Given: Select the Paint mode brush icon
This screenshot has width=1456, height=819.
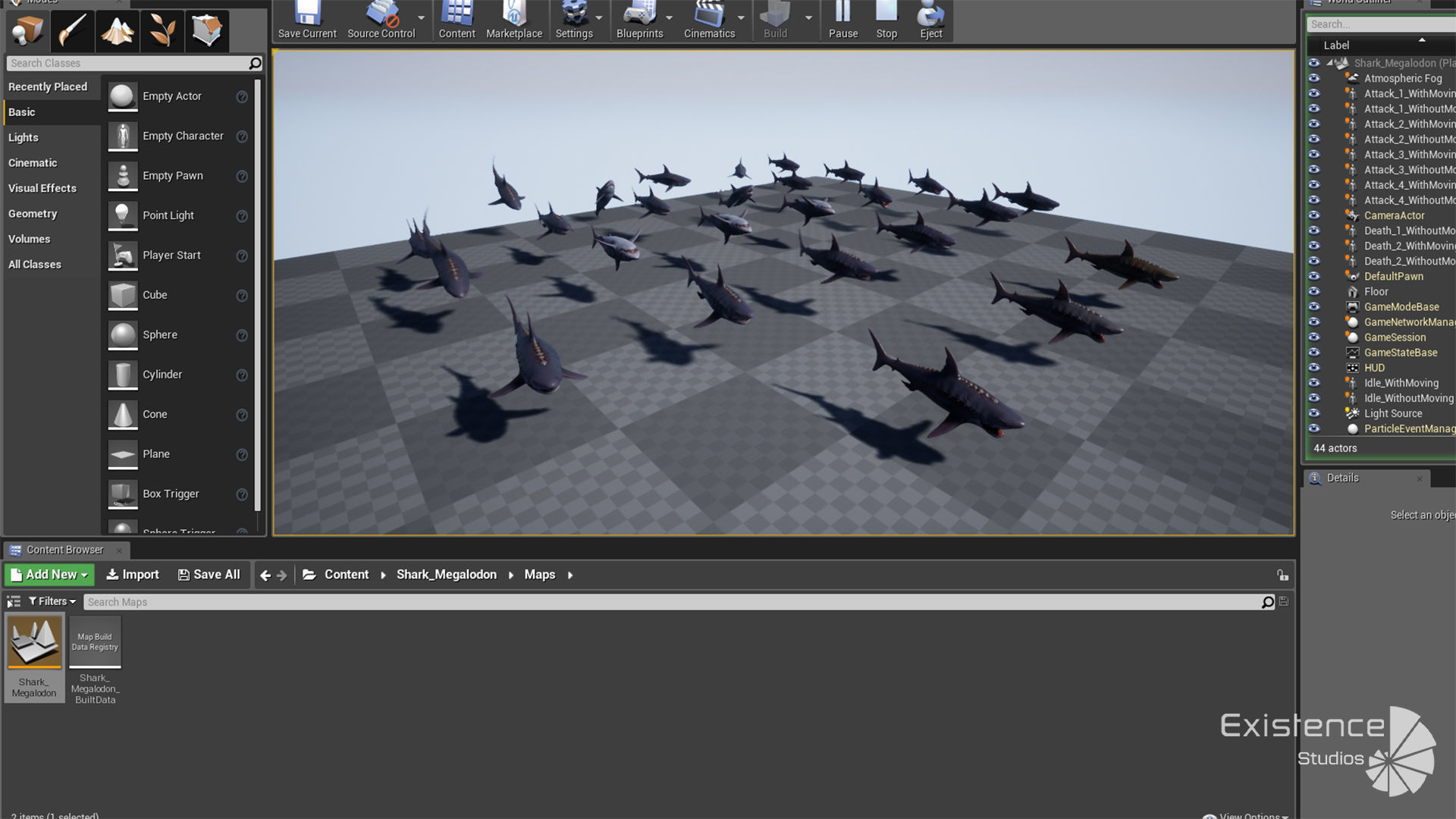Looking at the screenshot, I should coord(72,31).
